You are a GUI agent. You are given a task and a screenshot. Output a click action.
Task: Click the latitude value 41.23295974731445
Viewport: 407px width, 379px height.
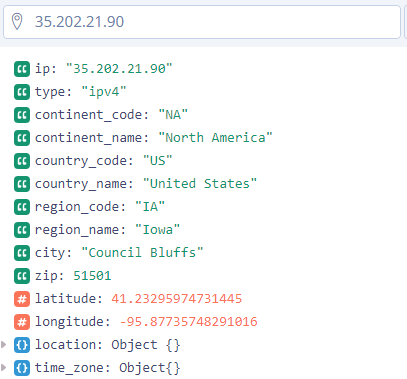[x=177, y=299]
